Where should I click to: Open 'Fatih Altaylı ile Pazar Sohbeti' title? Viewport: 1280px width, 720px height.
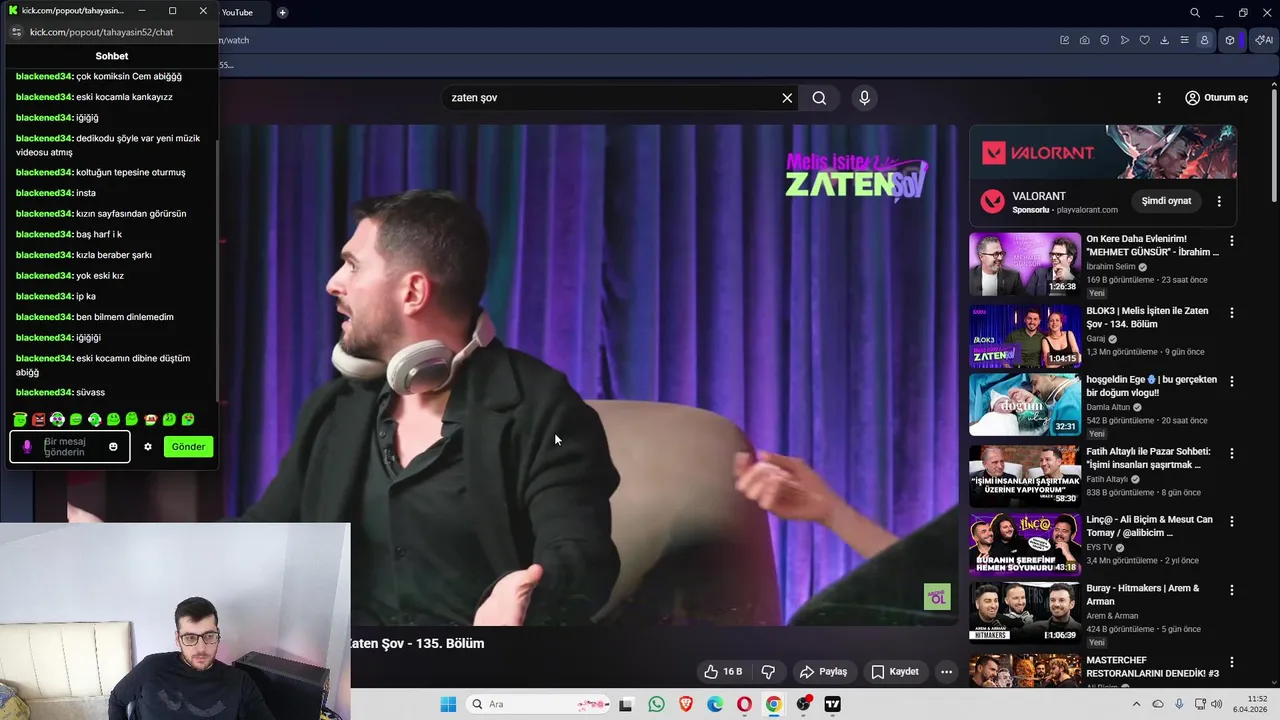[x=1148, y=458]
